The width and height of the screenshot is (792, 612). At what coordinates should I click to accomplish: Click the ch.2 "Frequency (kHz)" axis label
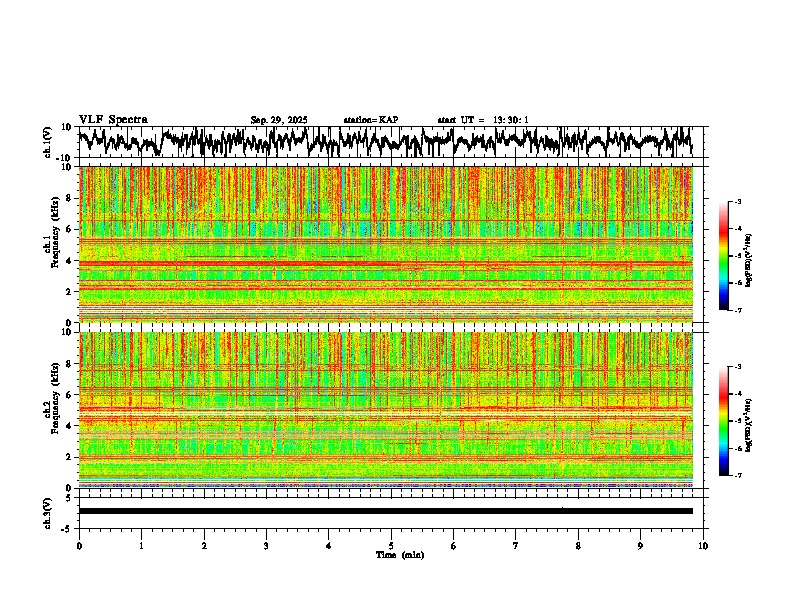56,398
